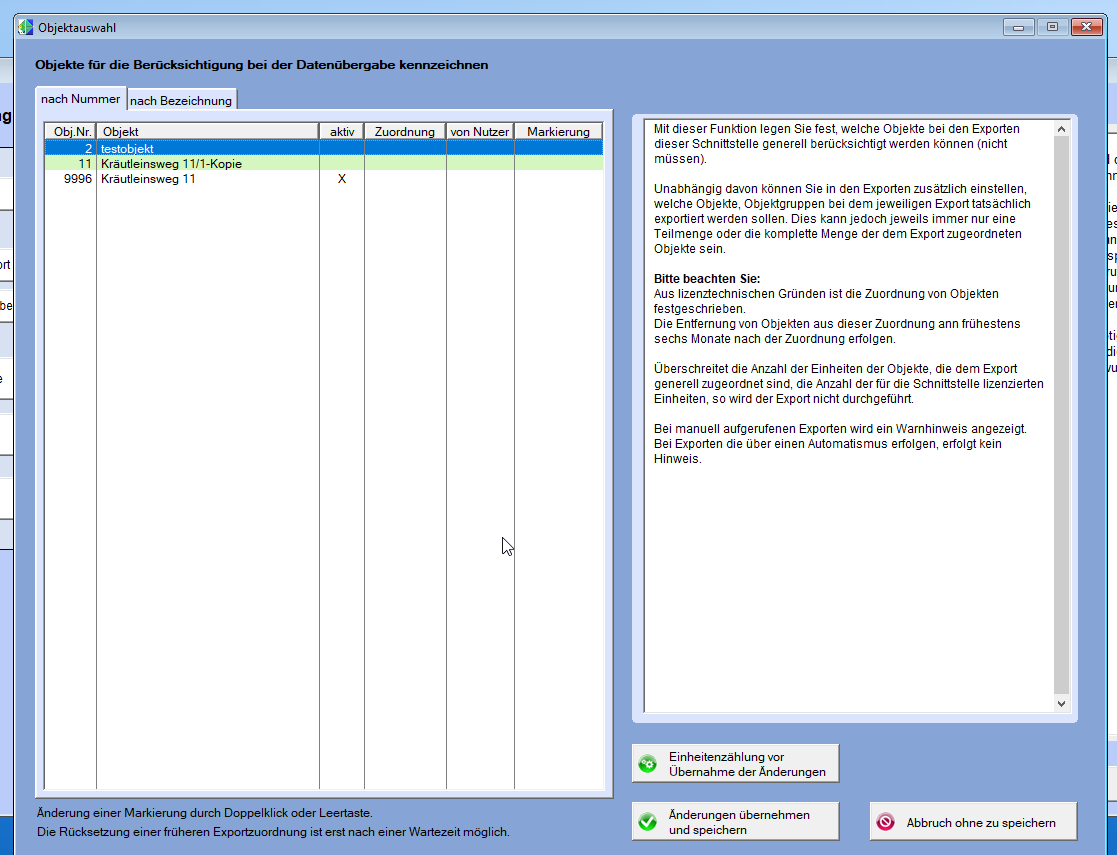Click the Objektauswahl title bar app icon
This screenshot has width=1117, height=855.
tap(25, 27)
